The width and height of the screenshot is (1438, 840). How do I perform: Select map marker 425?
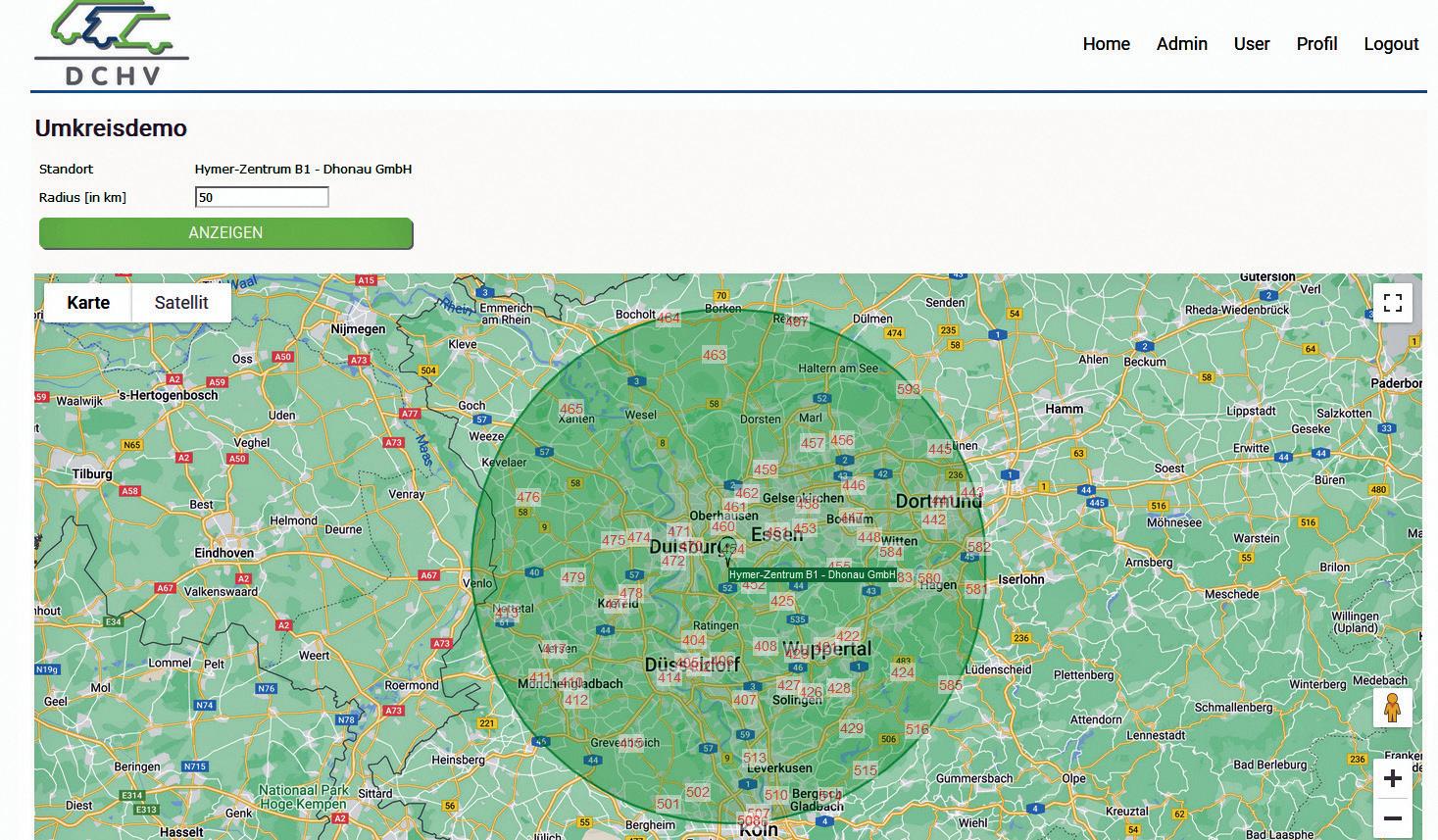[782, 601]
